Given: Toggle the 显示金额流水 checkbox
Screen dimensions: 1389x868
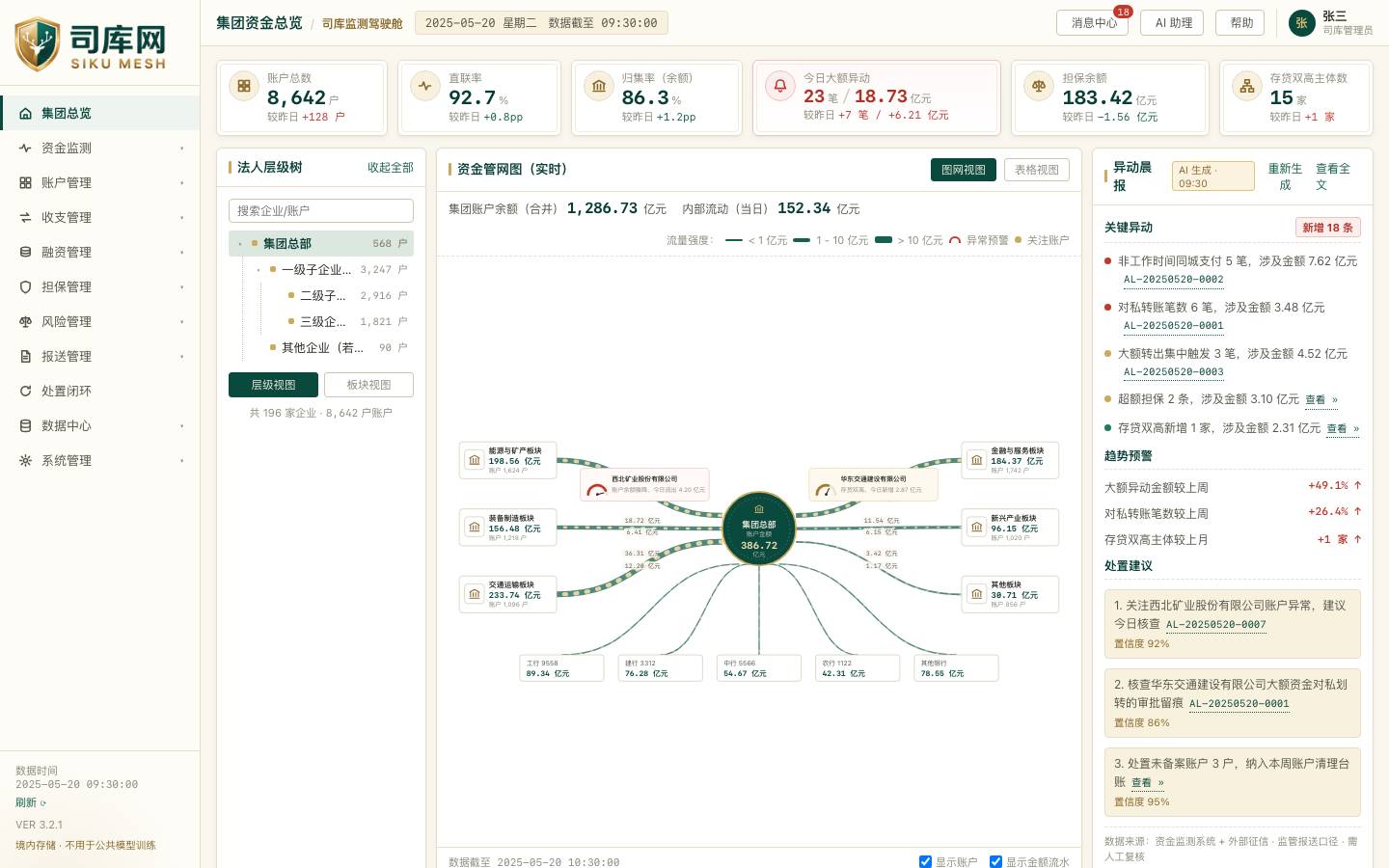Looking at the screenshot, I should click(995, 861).
